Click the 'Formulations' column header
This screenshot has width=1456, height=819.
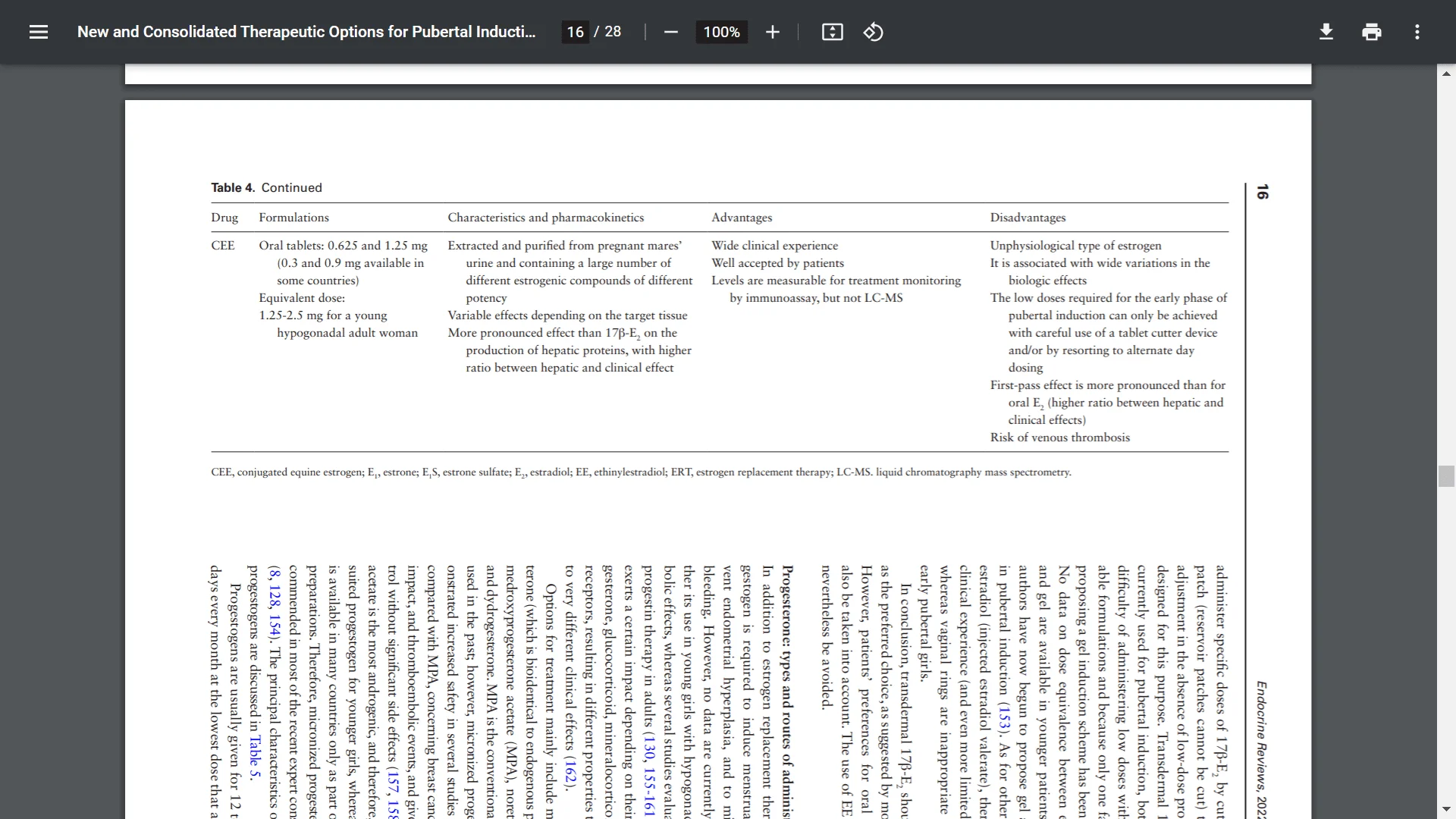pyautogui.click(x=293, y=218)
